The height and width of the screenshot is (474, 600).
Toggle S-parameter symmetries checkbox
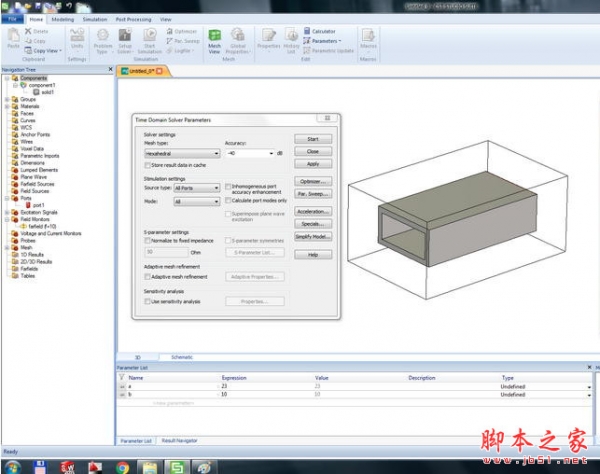coord(228,241)
